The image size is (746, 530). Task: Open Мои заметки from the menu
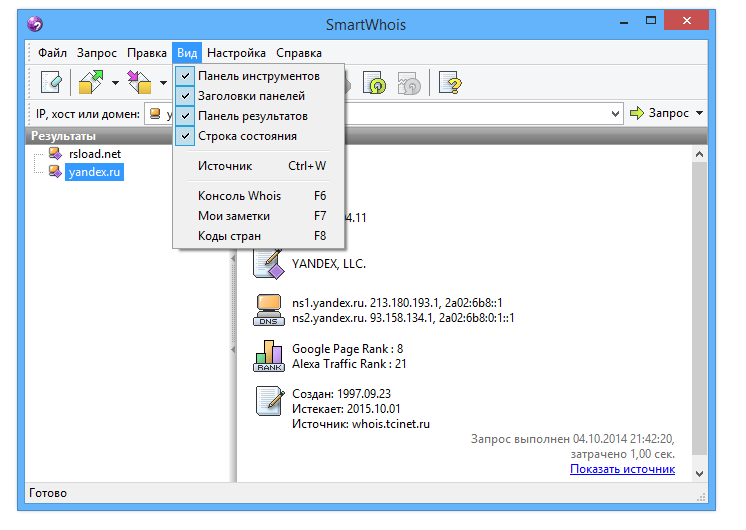[x=259, y=216]
